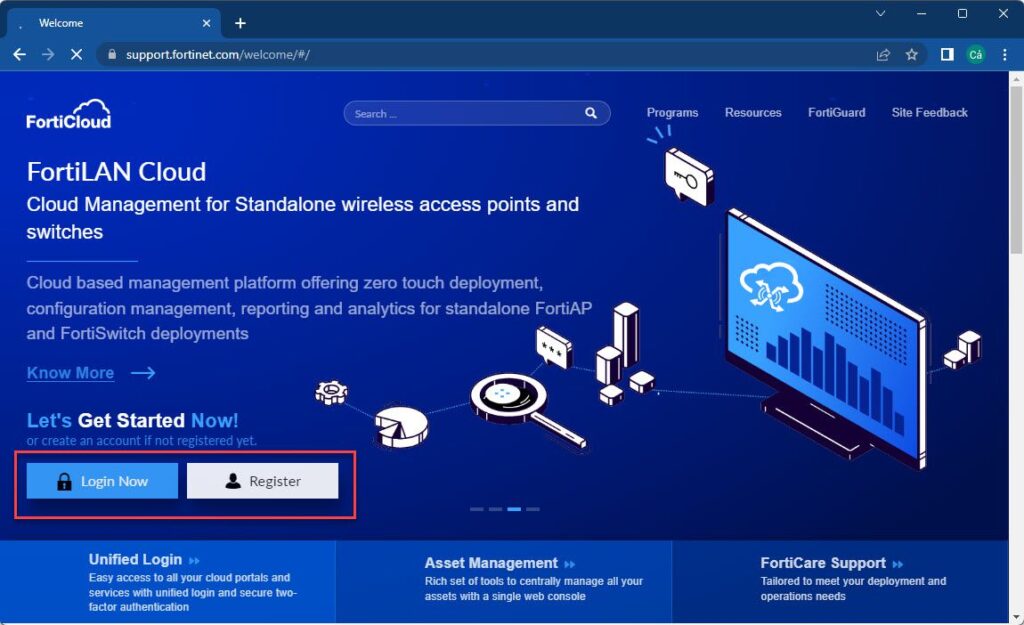The image size is (1024, 625).
Task: Click the double arrow beside Asset Management
Action: tap(569, 564)
